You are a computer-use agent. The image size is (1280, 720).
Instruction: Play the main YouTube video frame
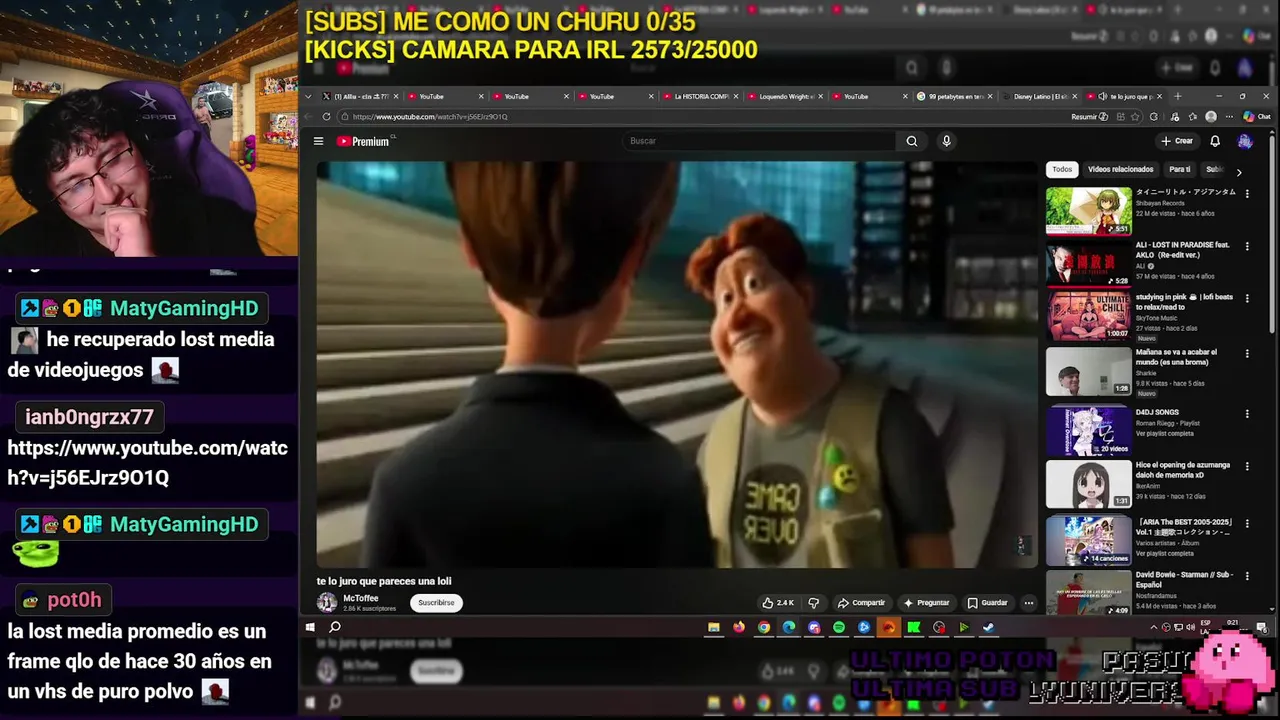coord(677,364)
